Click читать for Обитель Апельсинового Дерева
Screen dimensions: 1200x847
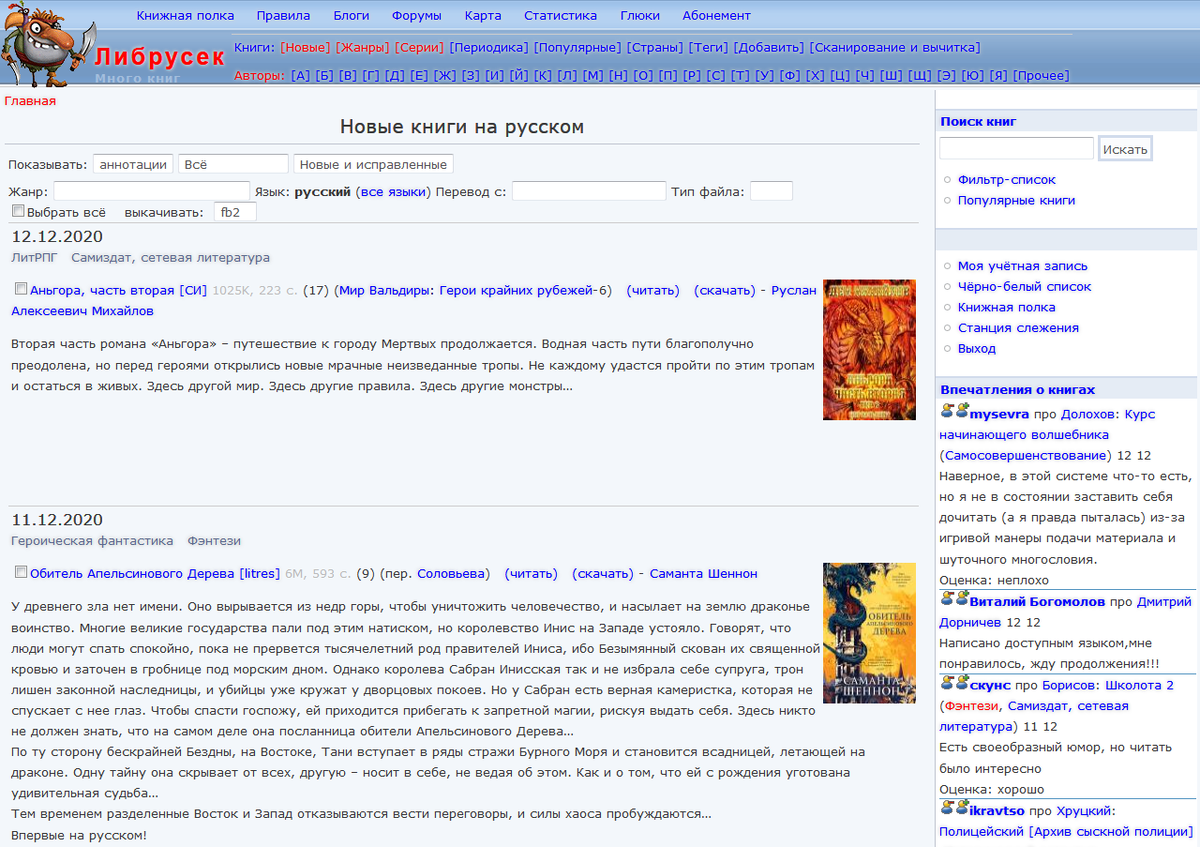[x=531, y=574]
